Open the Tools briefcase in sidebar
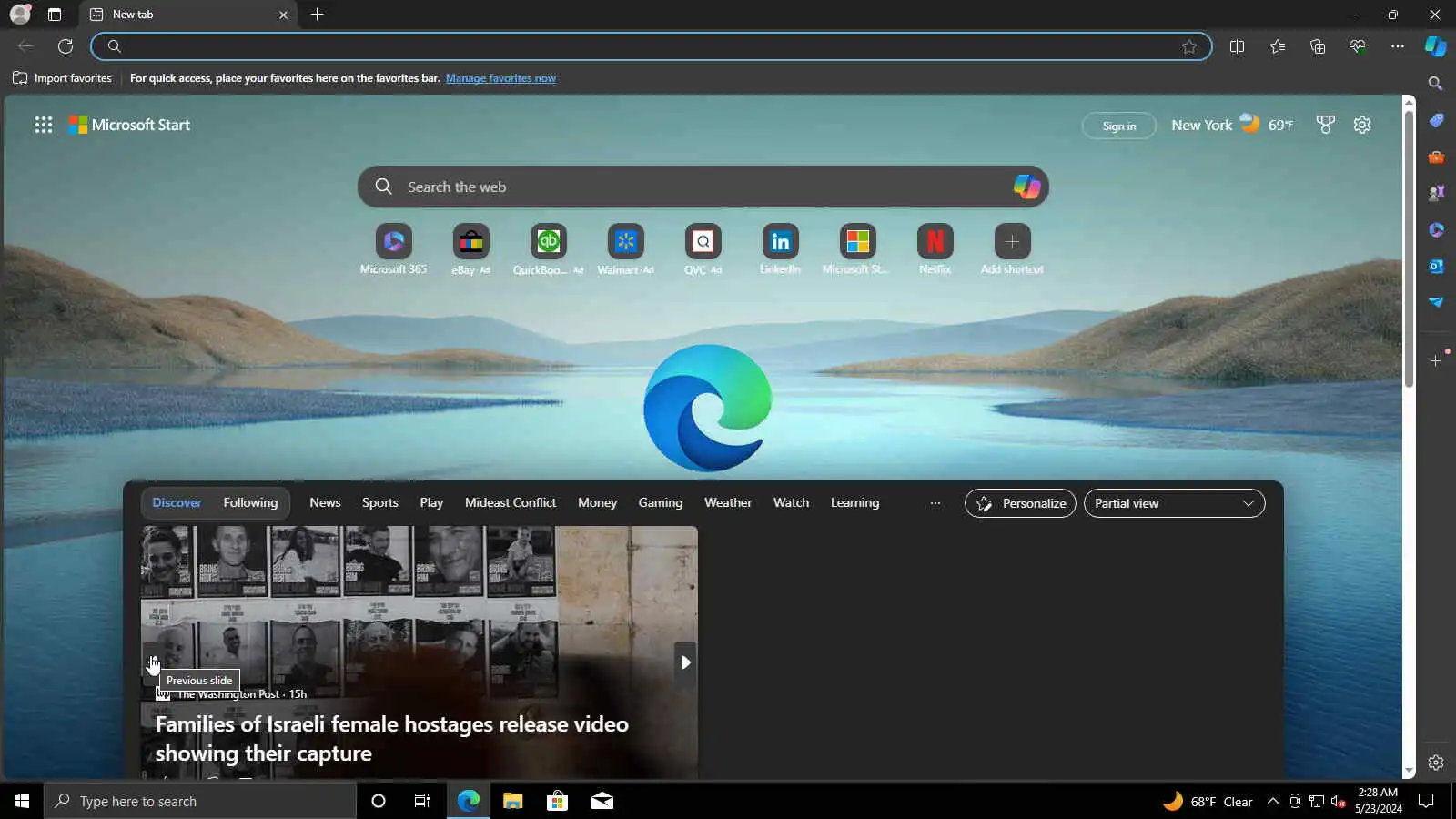 1436,157
